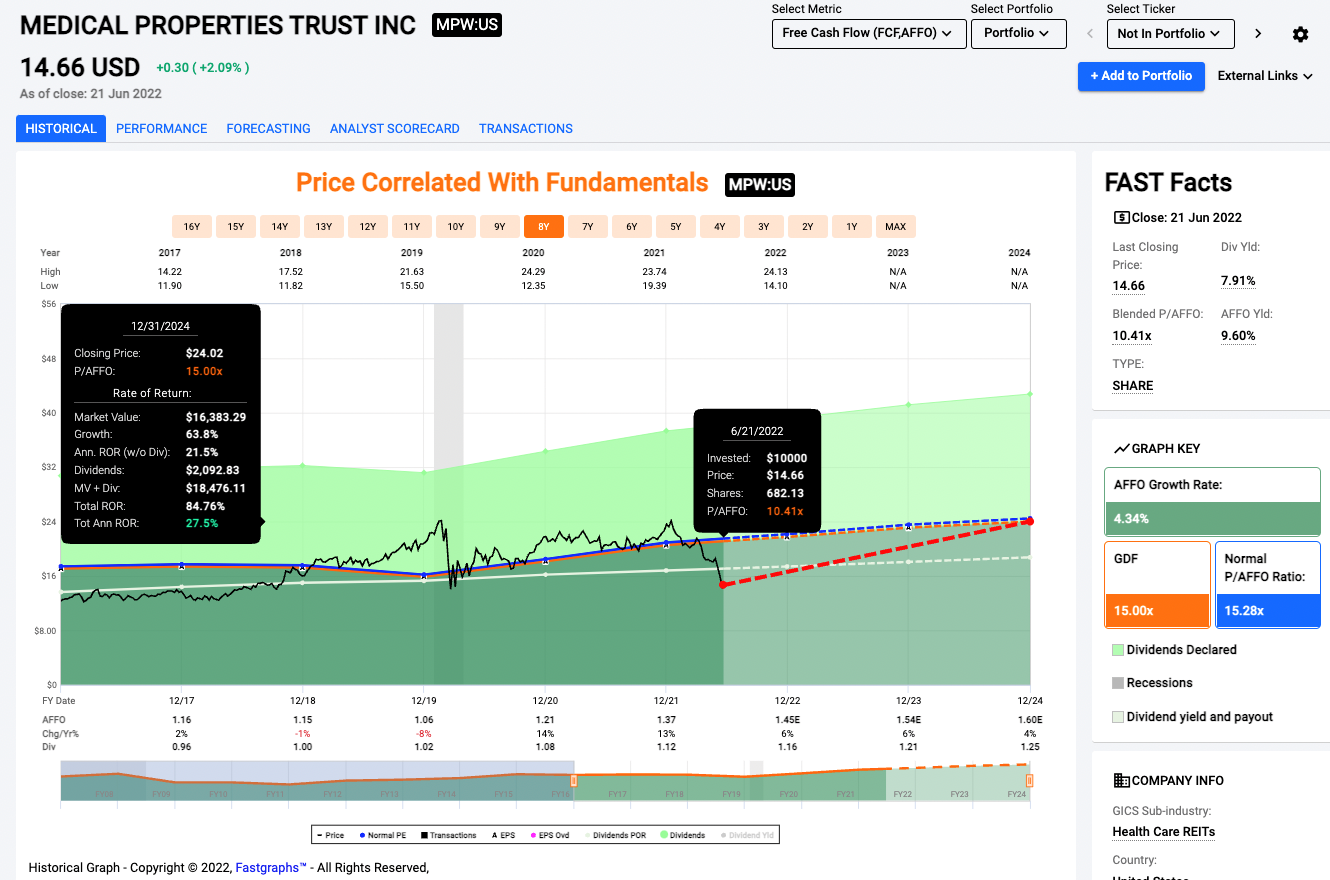Go to the previous ticker arrow
1330x880 pixels.
pos(1091,34)
